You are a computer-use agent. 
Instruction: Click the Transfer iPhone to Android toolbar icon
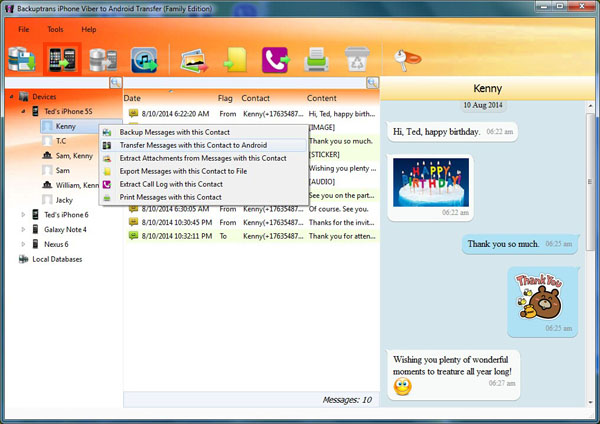click(62, 59)
